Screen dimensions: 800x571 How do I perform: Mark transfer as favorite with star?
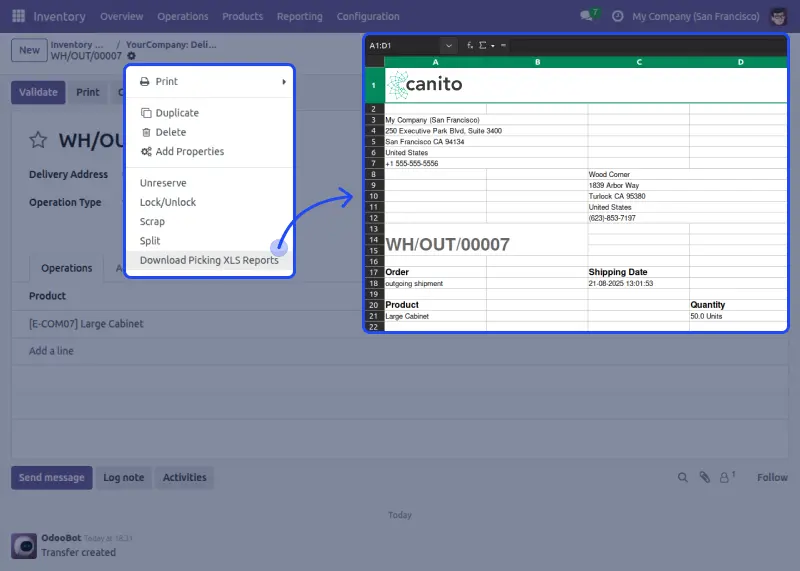pos(38,140)
